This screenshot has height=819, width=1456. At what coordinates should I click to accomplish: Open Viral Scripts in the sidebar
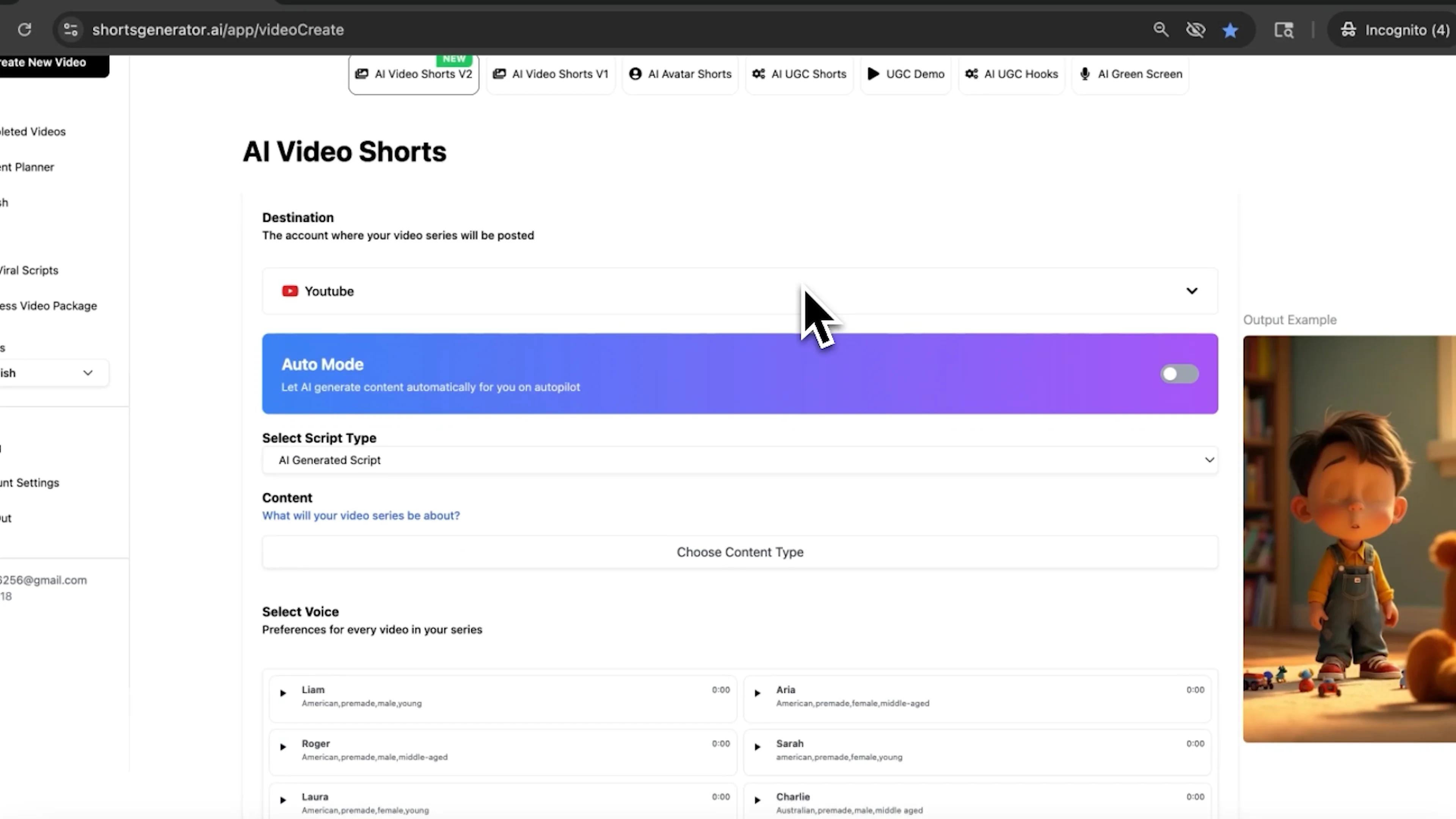pyautogui.click(x=30, y=270)
